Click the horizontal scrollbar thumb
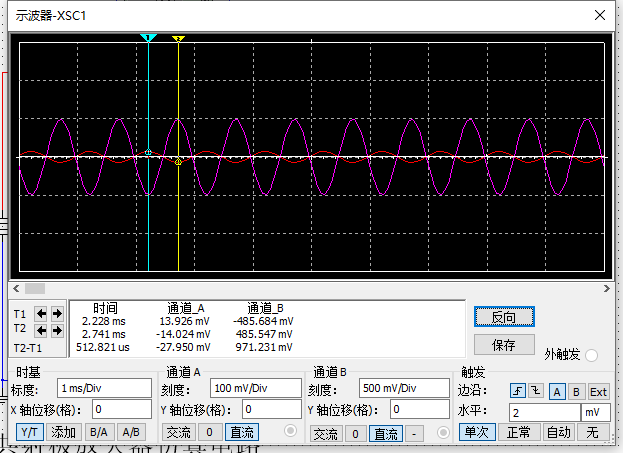The height and width of the screenshot is (453, 623). coord(35,288)
